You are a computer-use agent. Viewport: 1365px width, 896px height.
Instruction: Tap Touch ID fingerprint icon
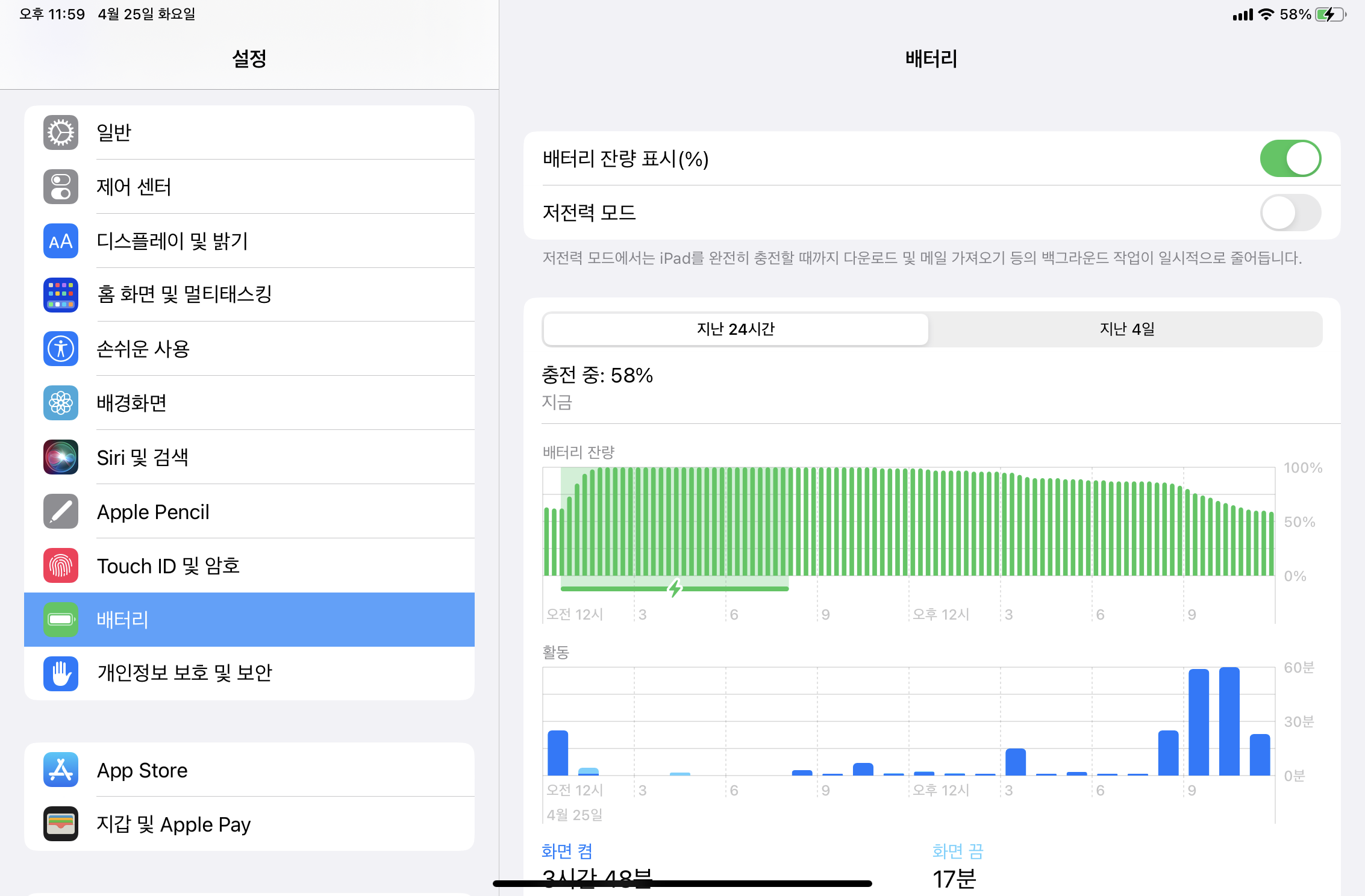(x=61, y=565)
